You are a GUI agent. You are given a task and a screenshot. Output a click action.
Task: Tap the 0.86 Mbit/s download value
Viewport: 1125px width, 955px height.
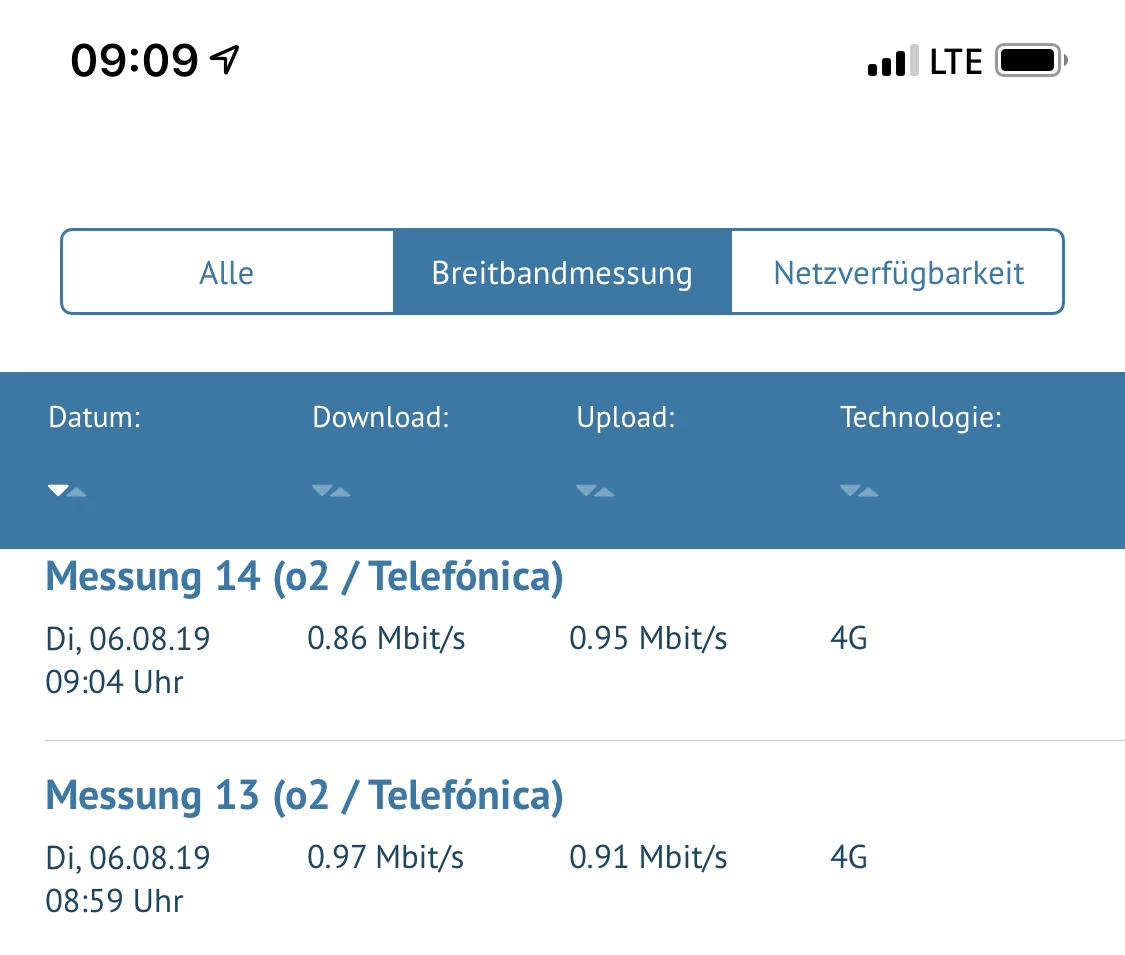point(386,638)
